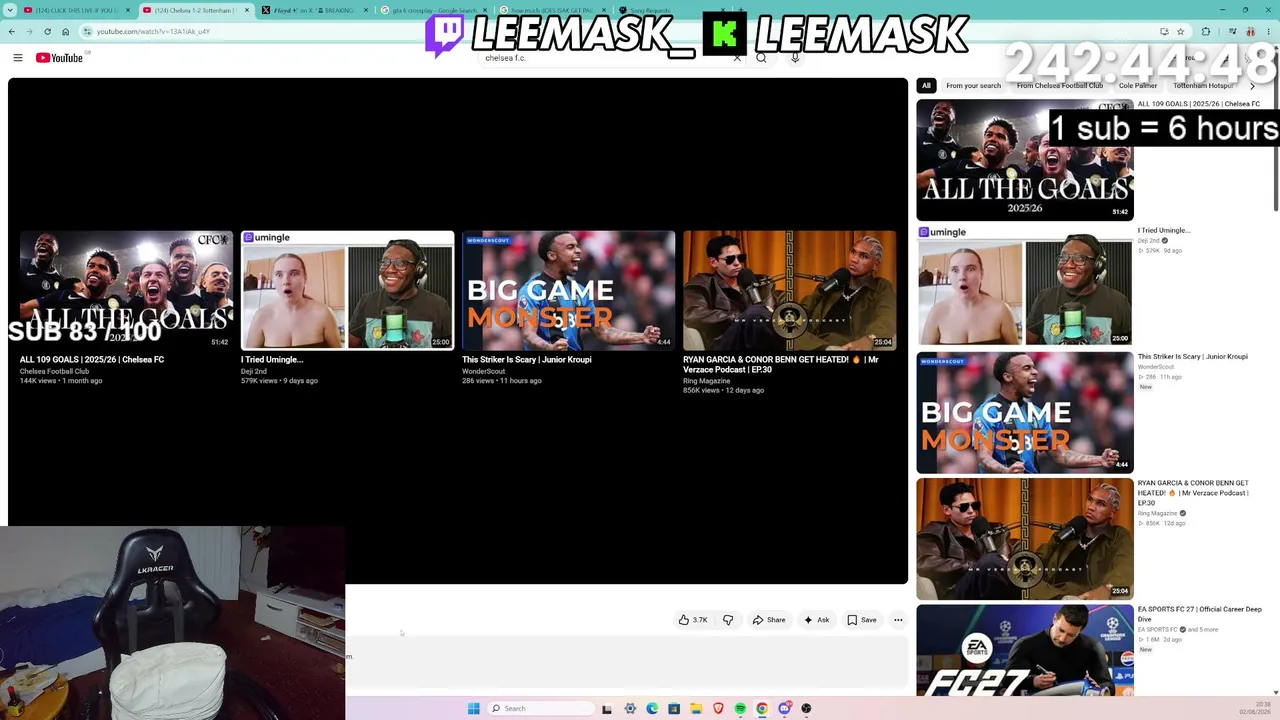Viewport: 1280px width, 720px height.
Task: Switch to the Floyd on X tab
Action: [314, 10]
